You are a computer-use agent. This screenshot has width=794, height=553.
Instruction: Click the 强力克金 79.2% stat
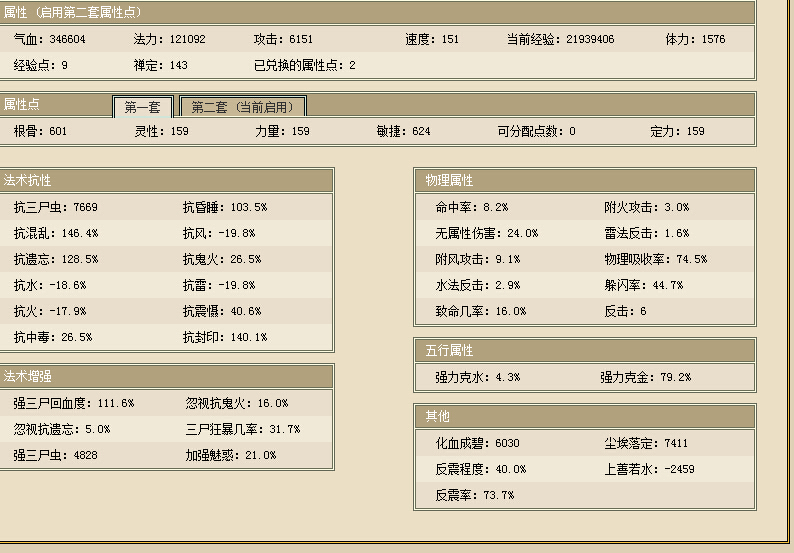pos(645,378)
